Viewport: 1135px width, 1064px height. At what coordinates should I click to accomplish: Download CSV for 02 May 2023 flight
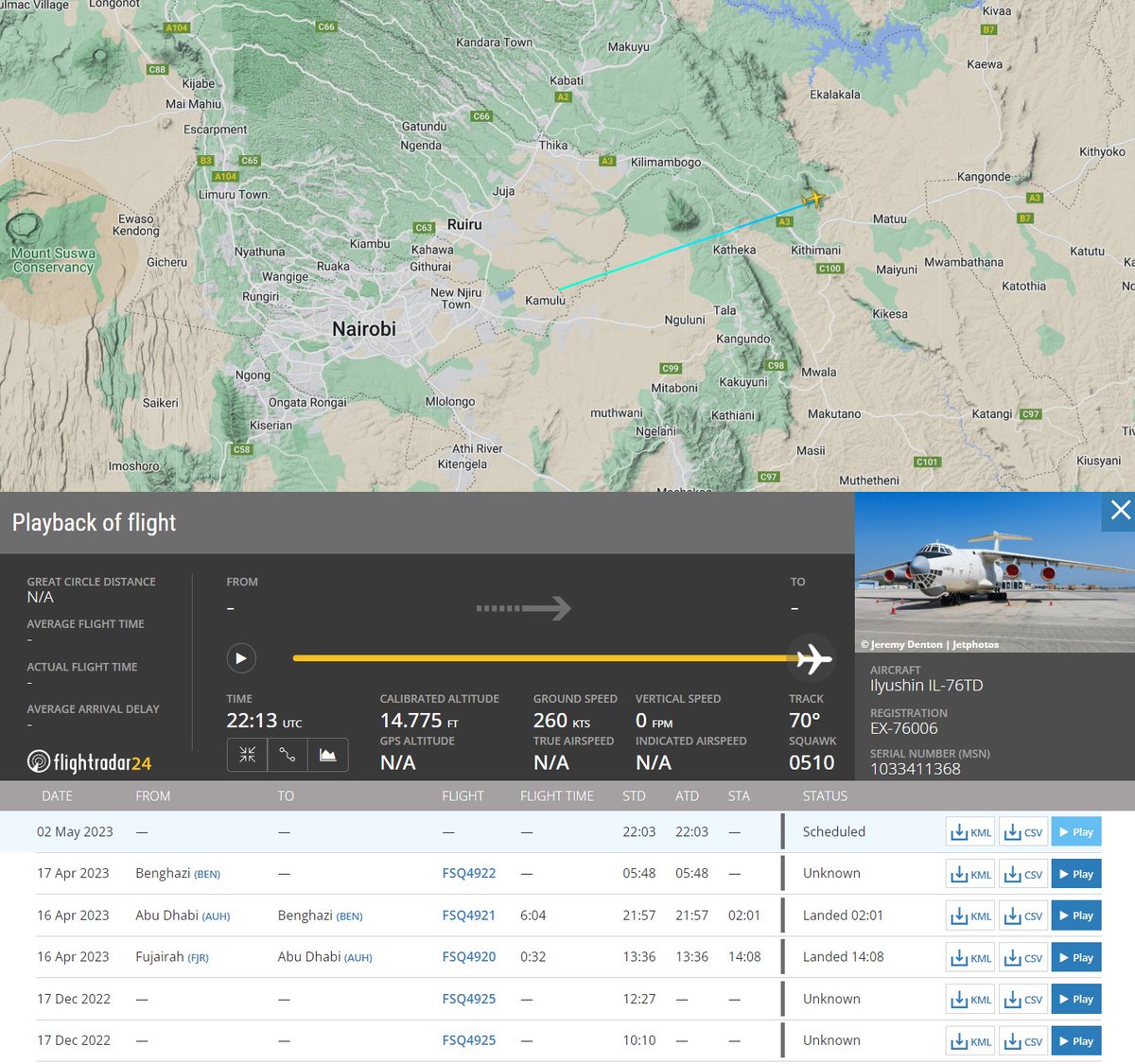click(x=1022, y=832)
